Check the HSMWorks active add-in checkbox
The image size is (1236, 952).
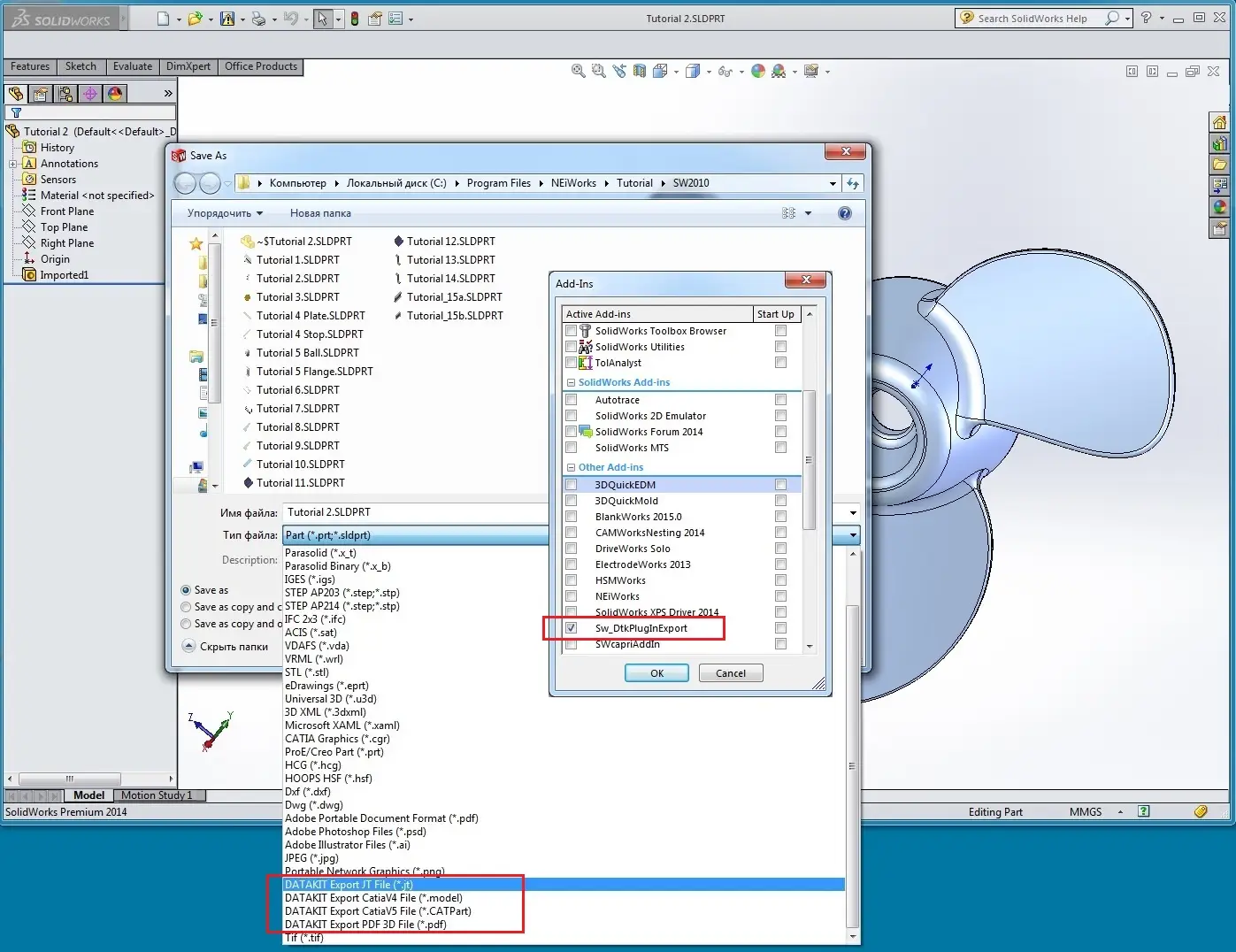(x=572, y=580)
